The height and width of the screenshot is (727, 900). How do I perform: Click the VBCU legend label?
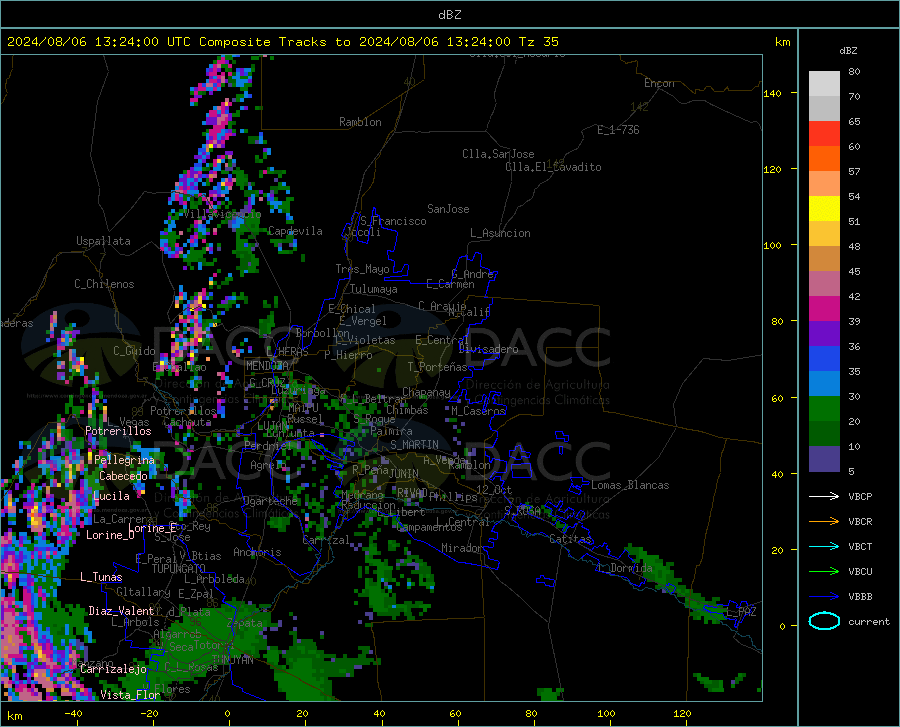point(860,572)
